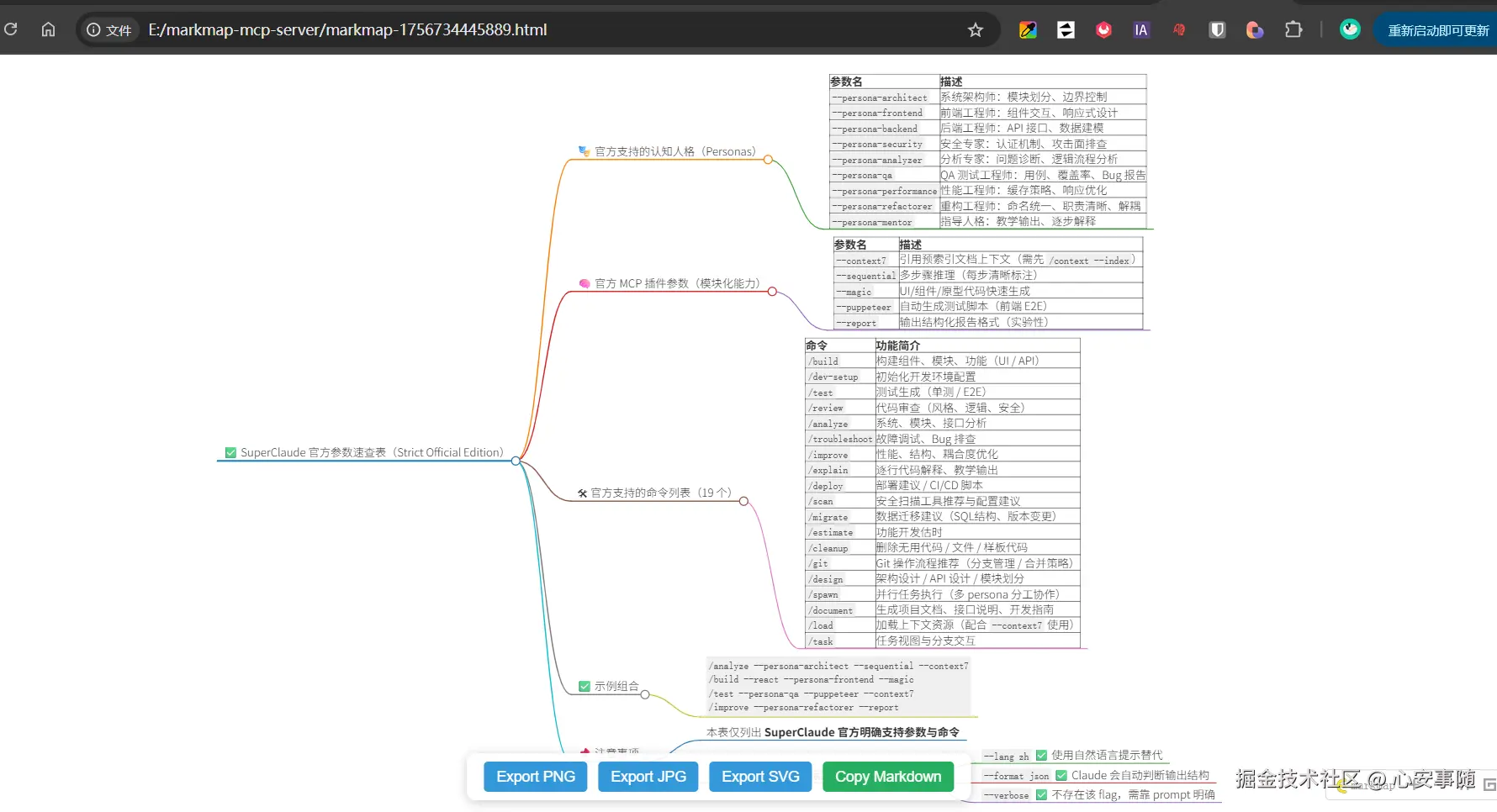Viewport: 1497px width, 812px height.
Task: Bookmark this page with the star icon
Action: (976, 30)
